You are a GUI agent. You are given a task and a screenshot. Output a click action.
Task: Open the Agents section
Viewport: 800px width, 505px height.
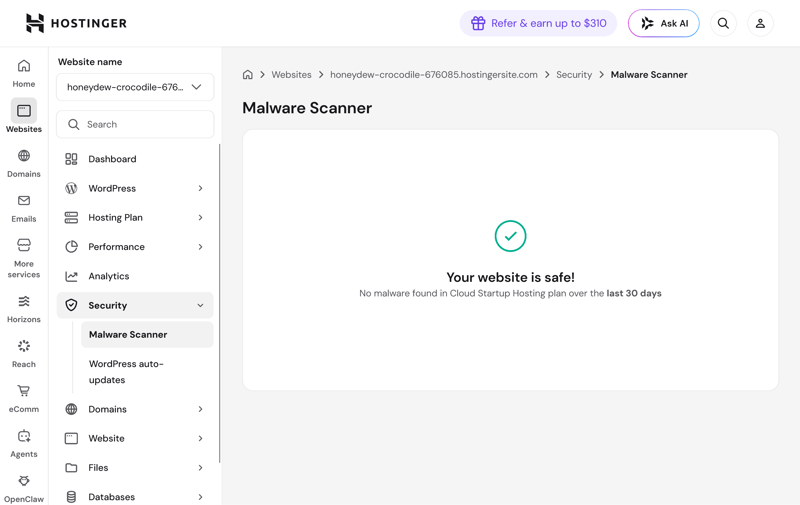coord(23,444)
